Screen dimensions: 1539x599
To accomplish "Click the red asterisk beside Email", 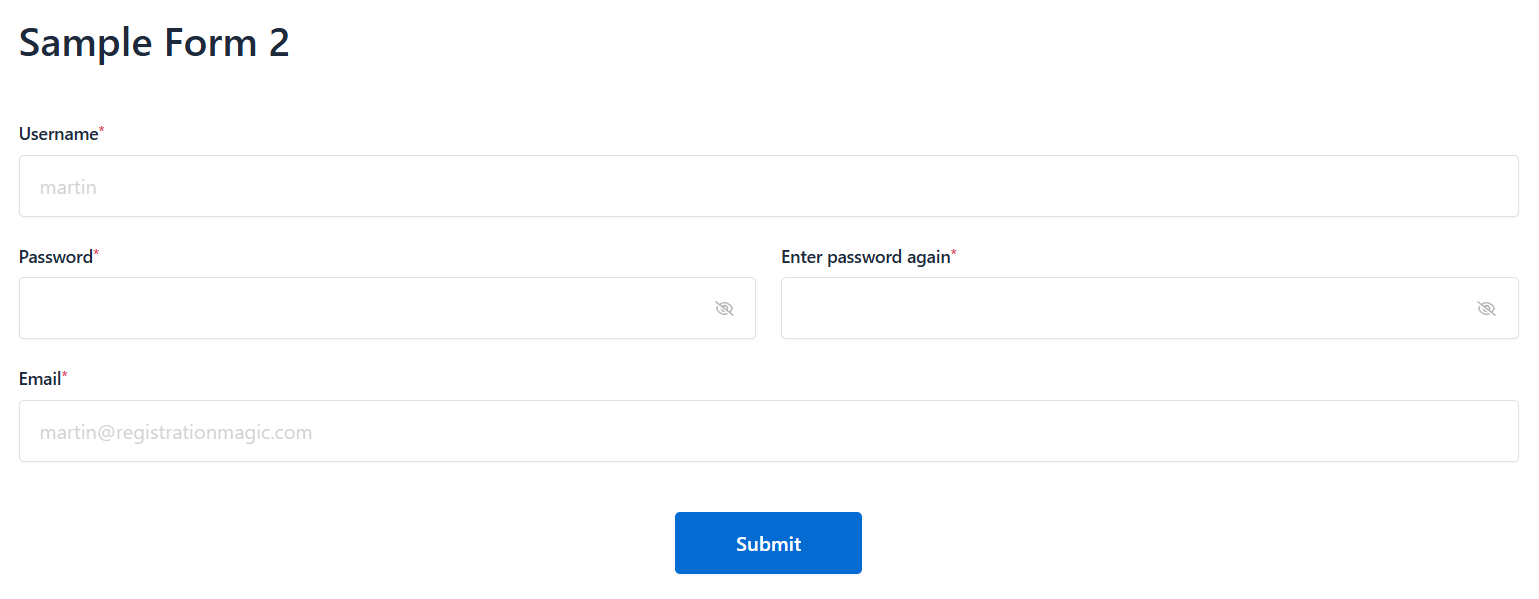I will [x=65, y=376].
